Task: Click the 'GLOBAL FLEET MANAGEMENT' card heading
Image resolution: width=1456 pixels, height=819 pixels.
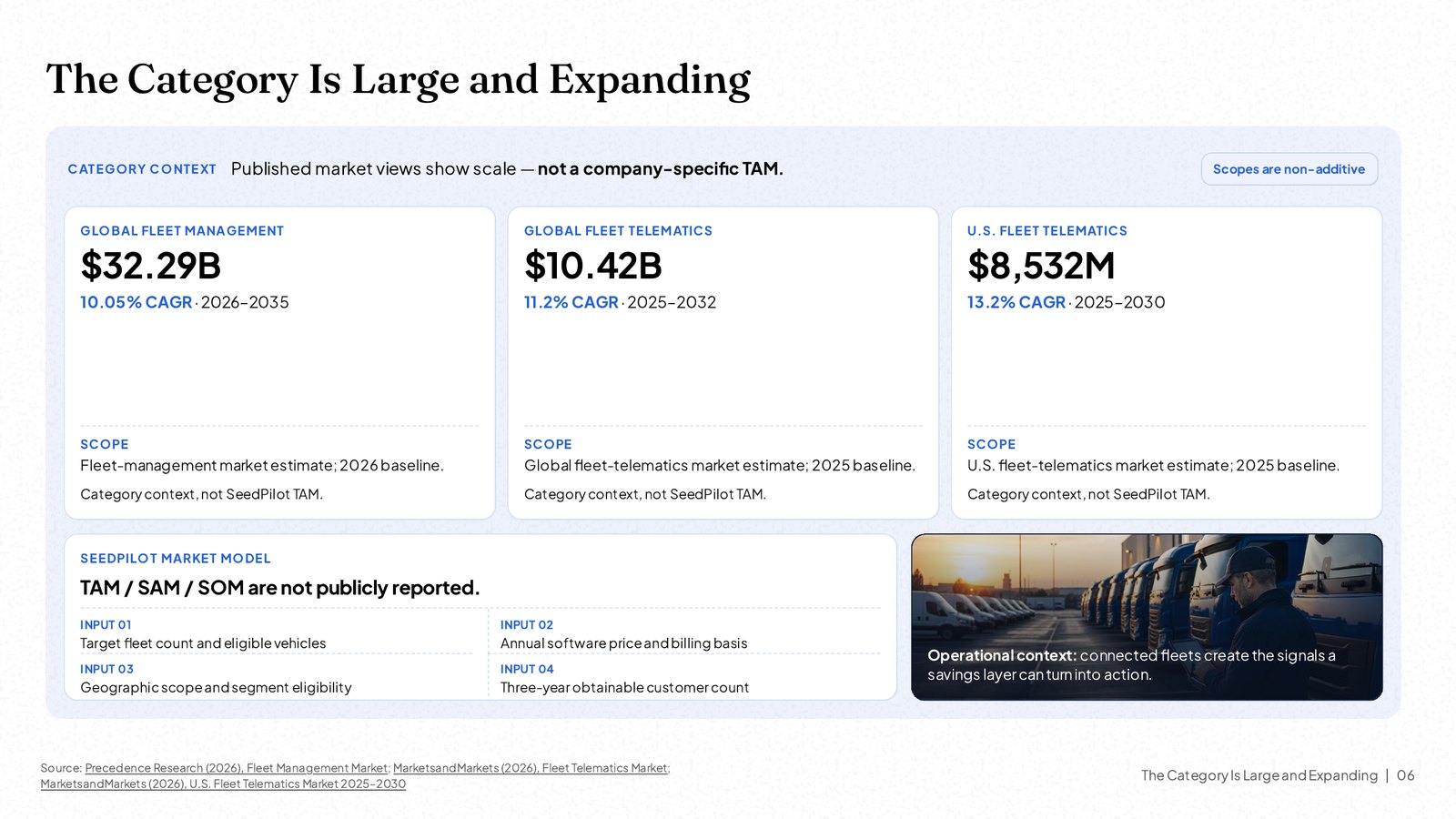Action: tap(182, 231)
